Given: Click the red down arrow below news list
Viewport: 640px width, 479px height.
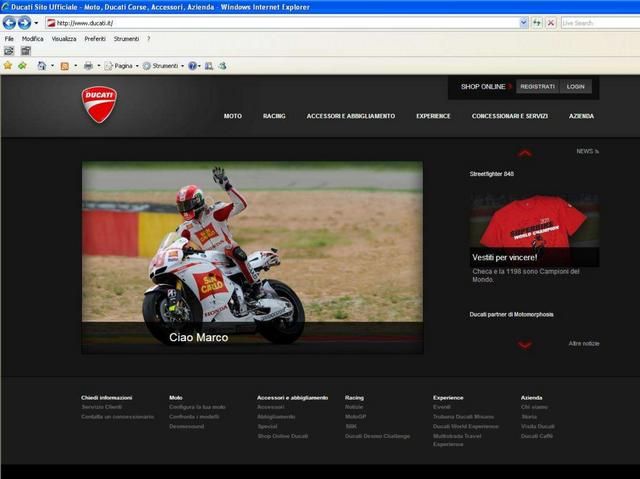Looking at the screenshot, I should [525, 345].
